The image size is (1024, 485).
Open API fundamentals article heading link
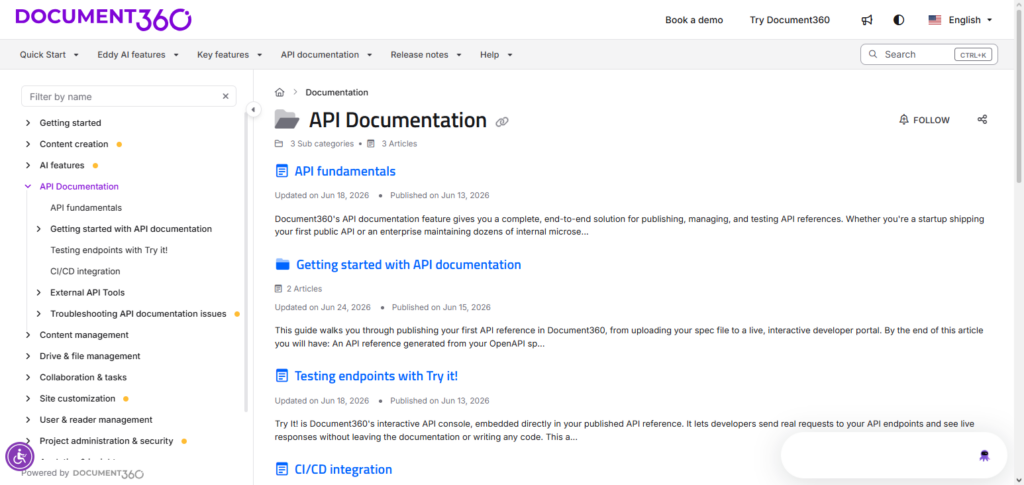(345, 172)
